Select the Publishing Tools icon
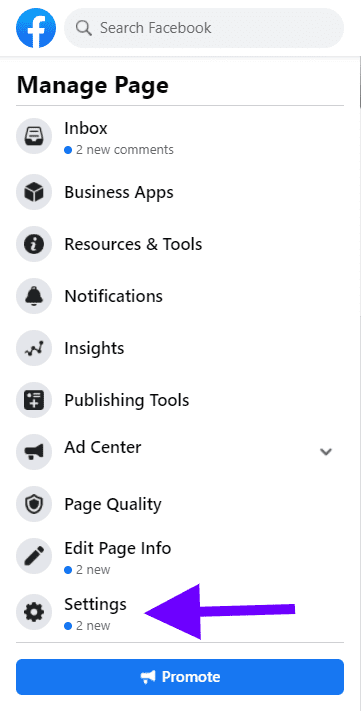The height and width of the screenshot is (711, 361). (34, 400)
